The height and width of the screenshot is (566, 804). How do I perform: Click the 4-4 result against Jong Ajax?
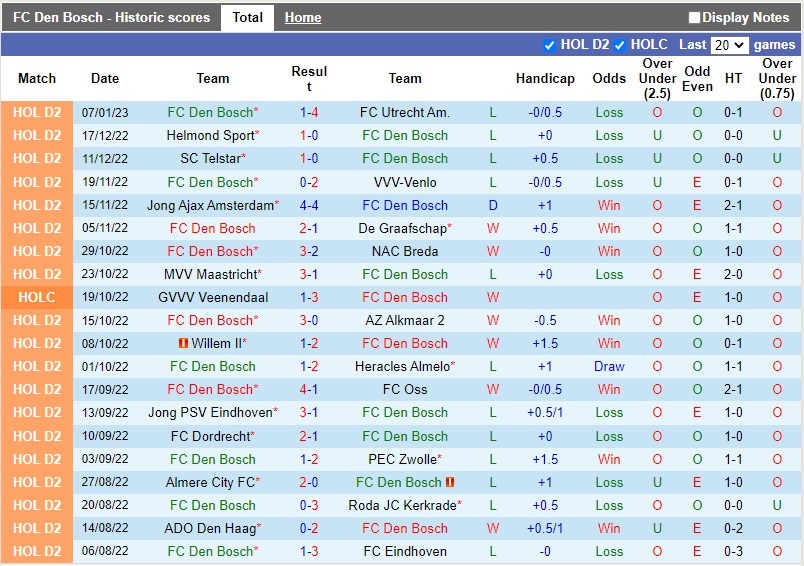(309, 205)
